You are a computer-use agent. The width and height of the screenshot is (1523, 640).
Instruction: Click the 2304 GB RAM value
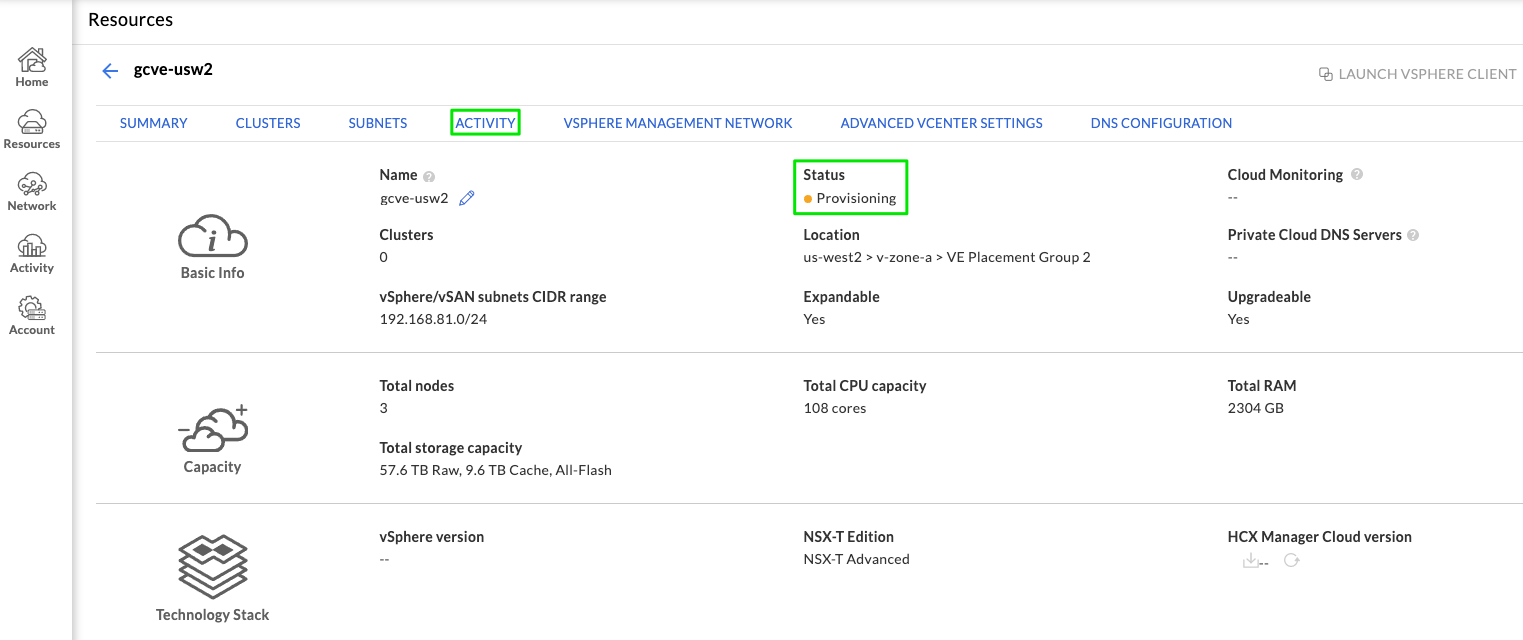(x=1255, y=408)
